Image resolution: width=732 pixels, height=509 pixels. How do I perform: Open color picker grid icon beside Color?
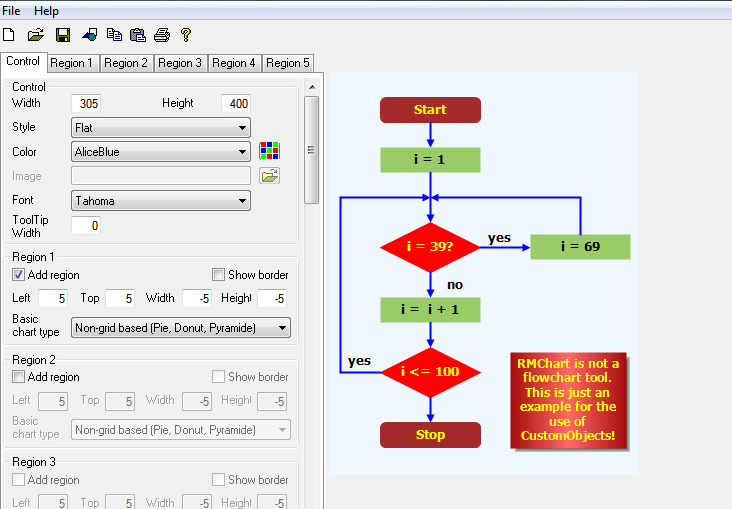[269, 151]
